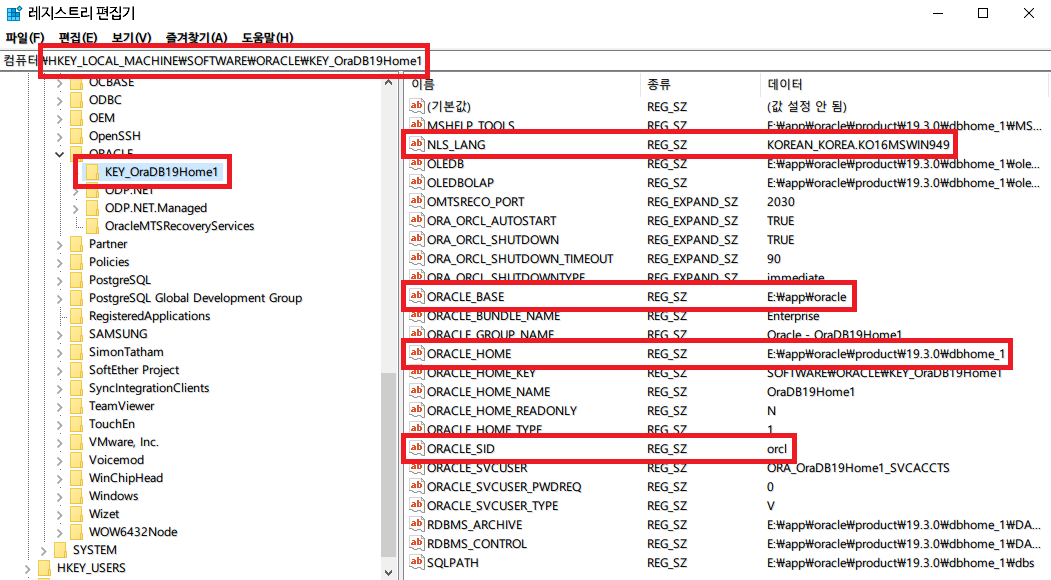This screenshot has height=580, width=1051.
Task: Expand the OpenSSH tree node
Action: pyautogui.click(x=60, y=137)
